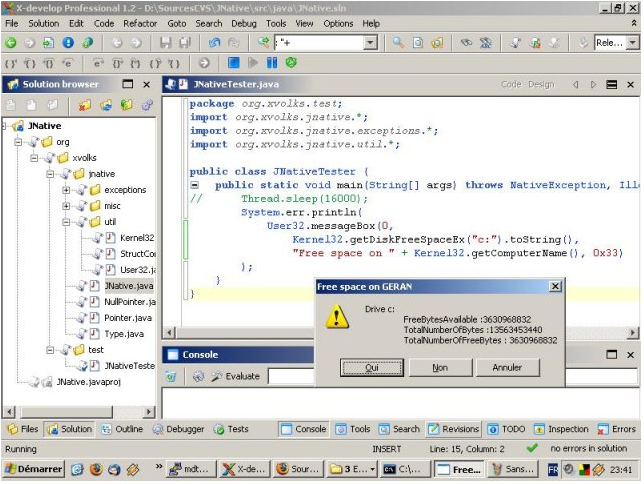Screen dimensions: 644x484
Task: Click the blue info circle toolbar icon
Action: (x=68, y=42)
